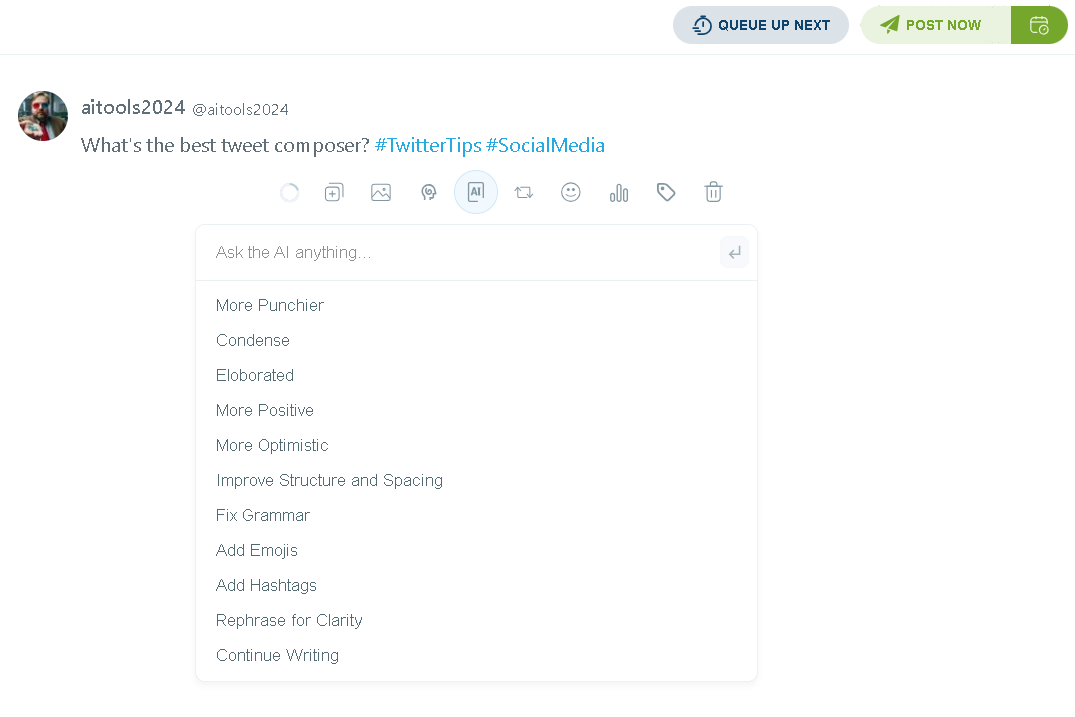
Task: Select Add Hashtags suggestion
Action: [266, 585]
